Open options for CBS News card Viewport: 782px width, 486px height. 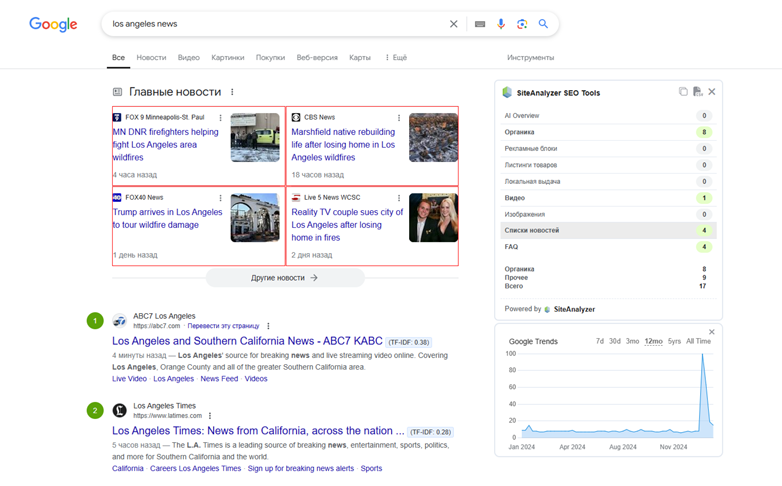click(x=398, y=118)
